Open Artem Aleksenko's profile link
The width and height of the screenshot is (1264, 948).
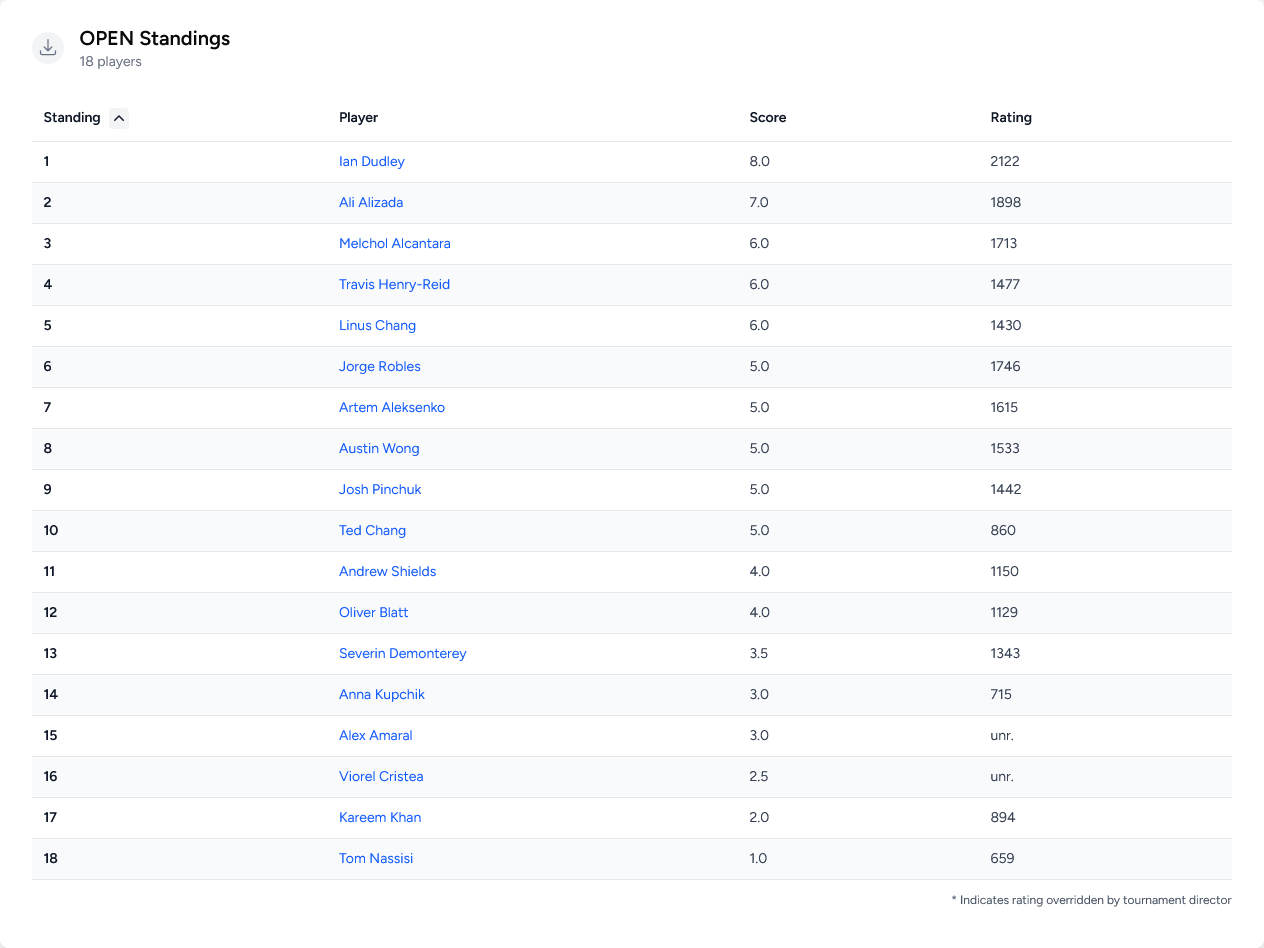pyautogui.click(x=391, y=408)
